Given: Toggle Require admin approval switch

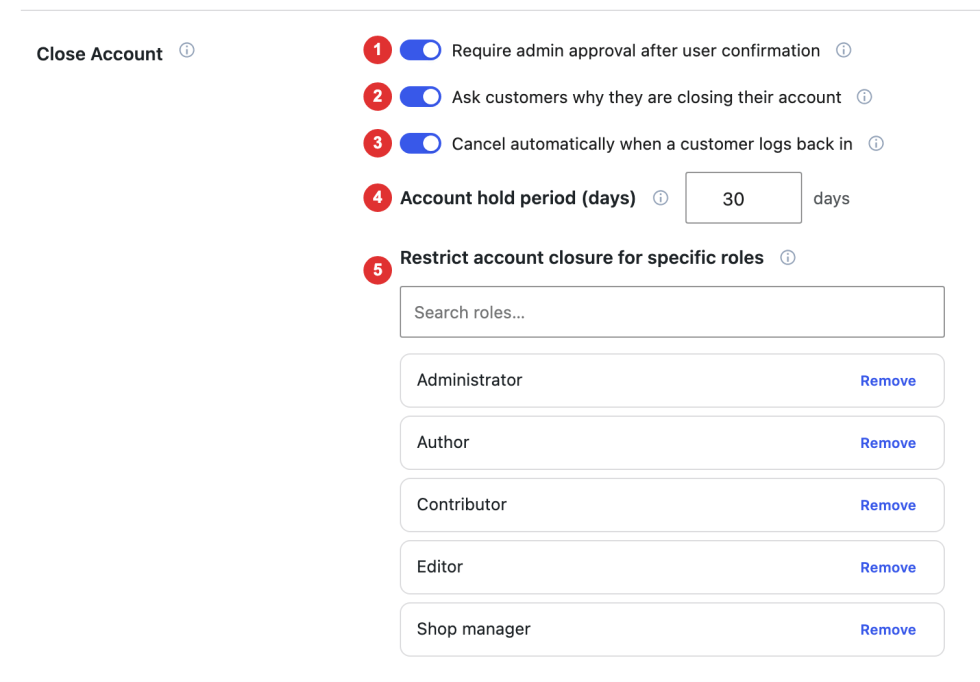Looking at the screenshot, I should [421, 50].
